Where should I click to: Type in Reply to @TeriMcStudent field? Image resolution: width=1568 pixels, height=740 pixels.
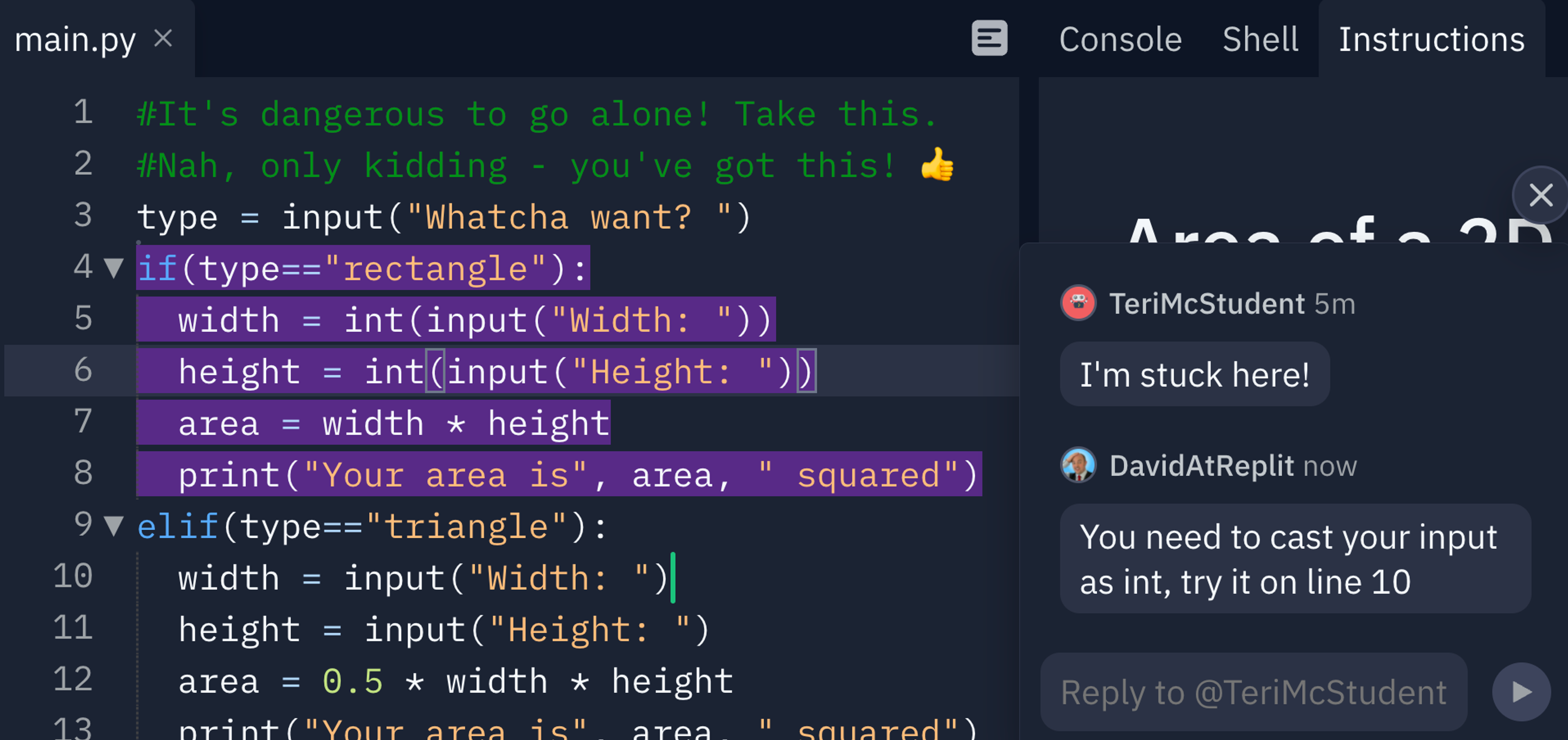[1253, 693]
